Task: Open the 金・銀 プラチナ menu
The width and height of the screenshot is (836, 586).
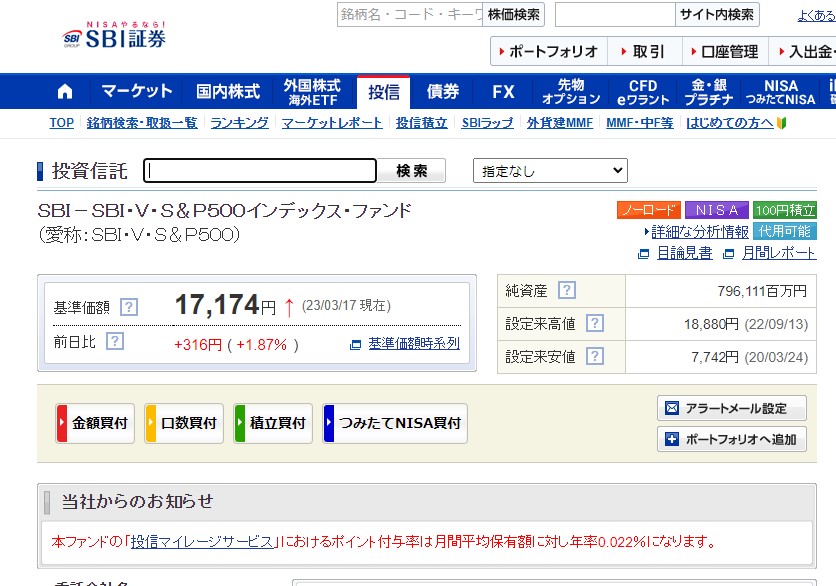Action: tap(709, 91)
